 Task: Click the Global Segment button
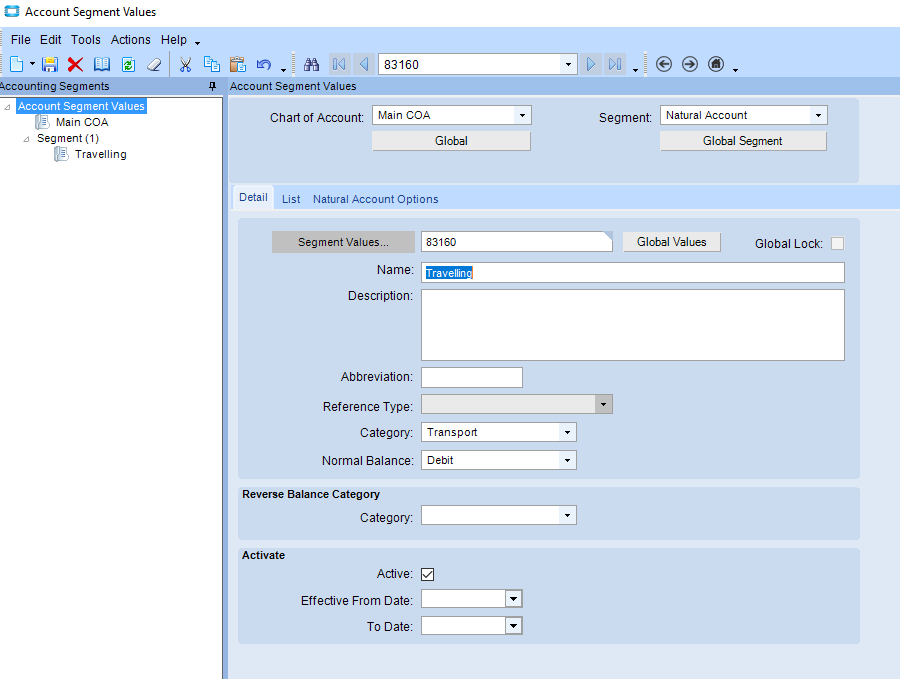[742, 141]
